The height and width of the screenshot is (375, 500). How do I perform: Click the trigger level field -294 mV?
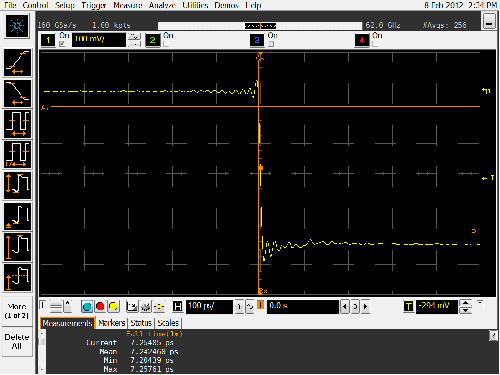[436, 307]
